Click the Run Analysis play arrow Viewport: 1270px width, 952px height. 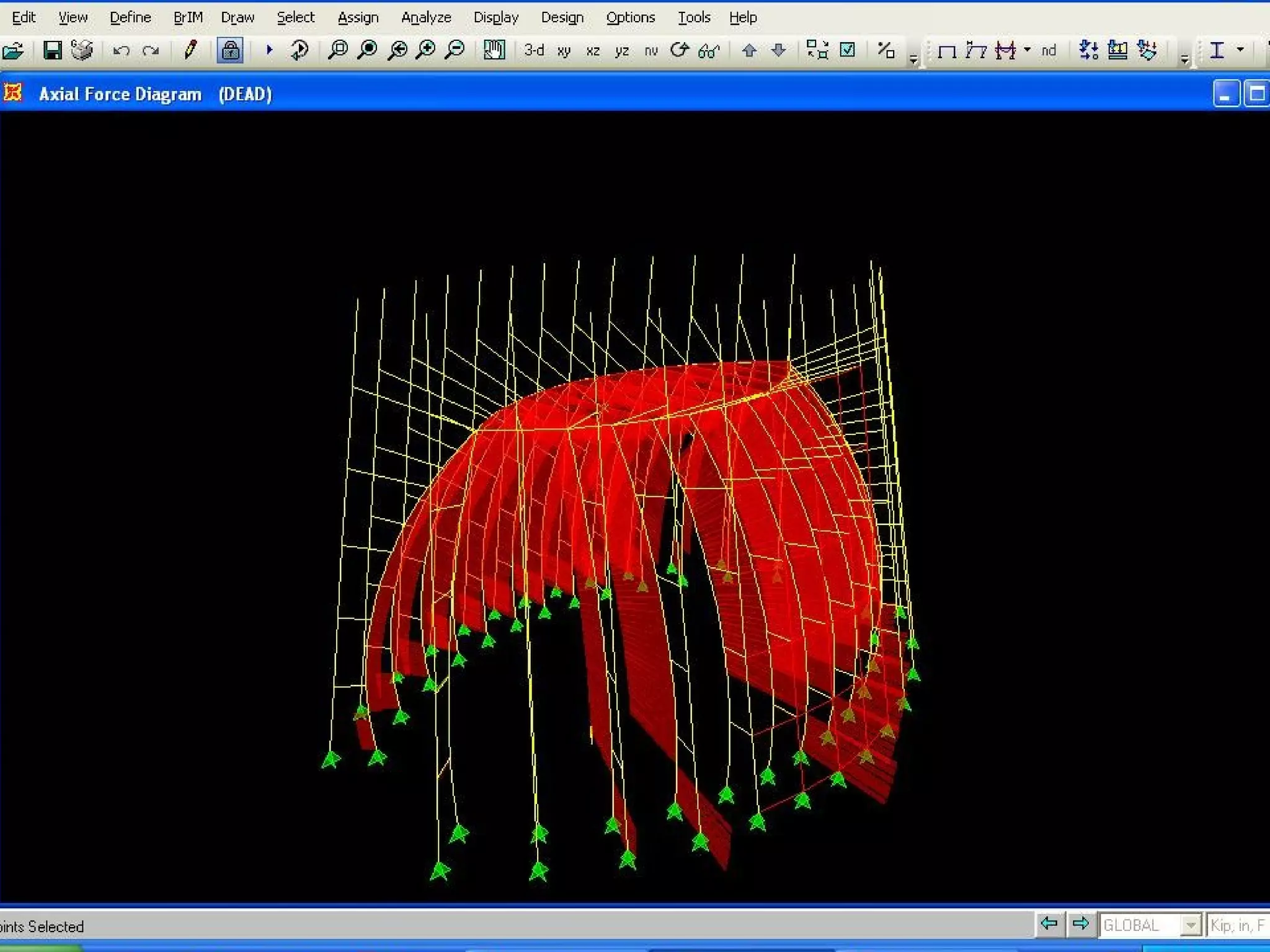pyautogui.click(x=269, y=50)
